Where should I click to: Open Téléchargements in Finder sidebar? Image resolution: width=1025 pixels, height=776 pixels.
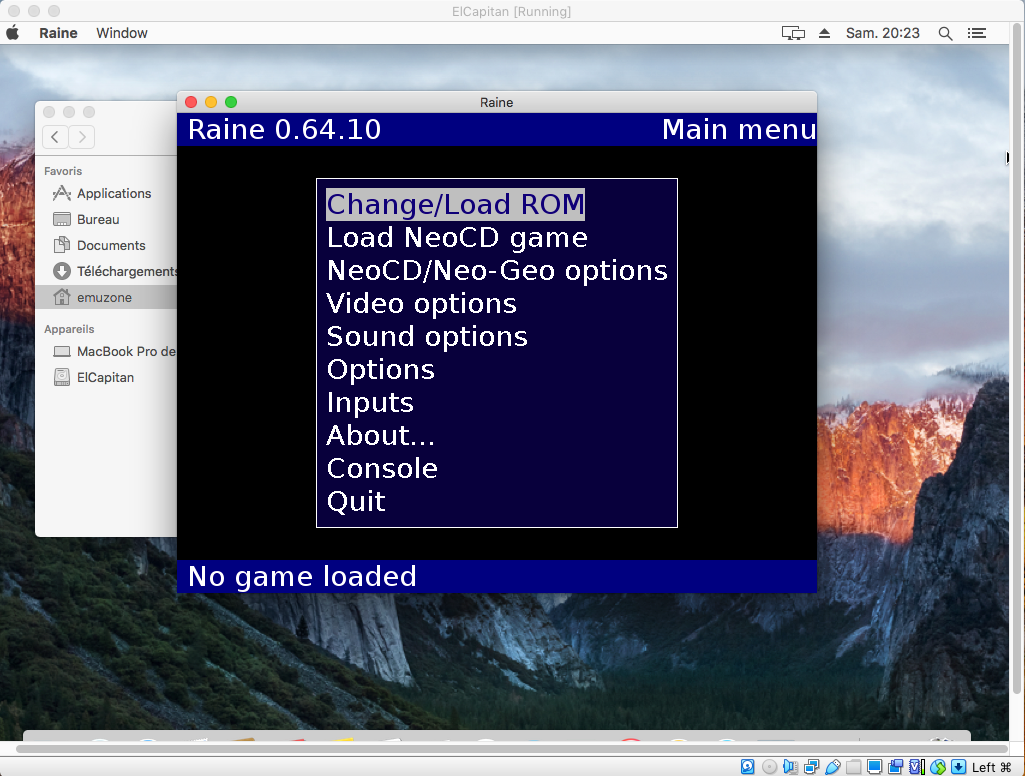click(x=127, y=271)
